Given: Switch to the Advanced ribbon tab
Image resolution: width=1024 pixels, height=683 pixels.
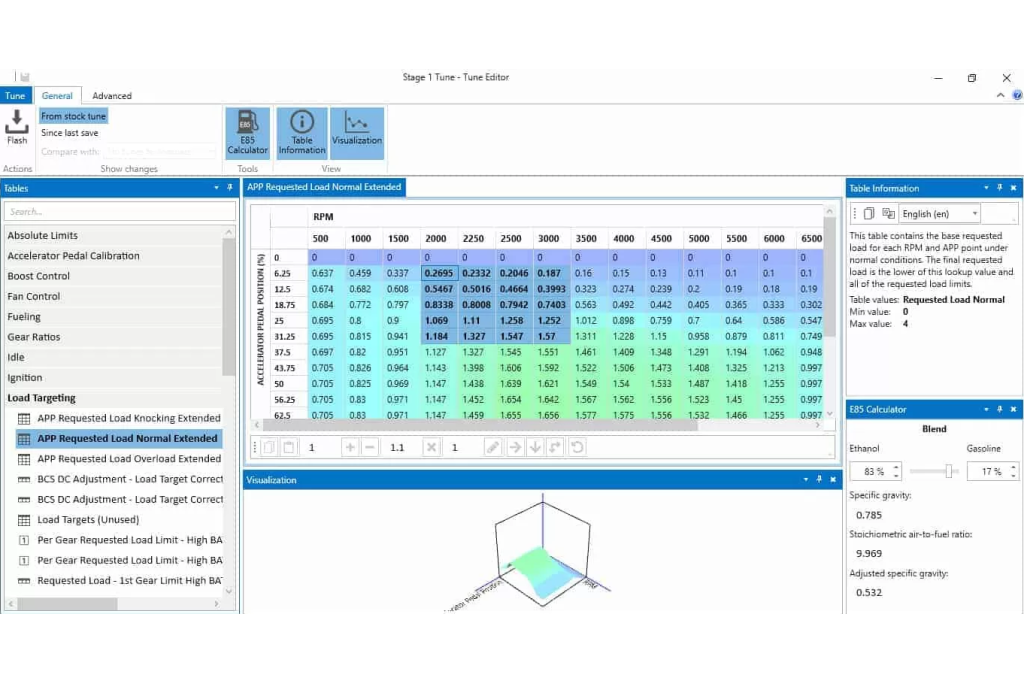Looking at the screenshot, I should (112, 96).
